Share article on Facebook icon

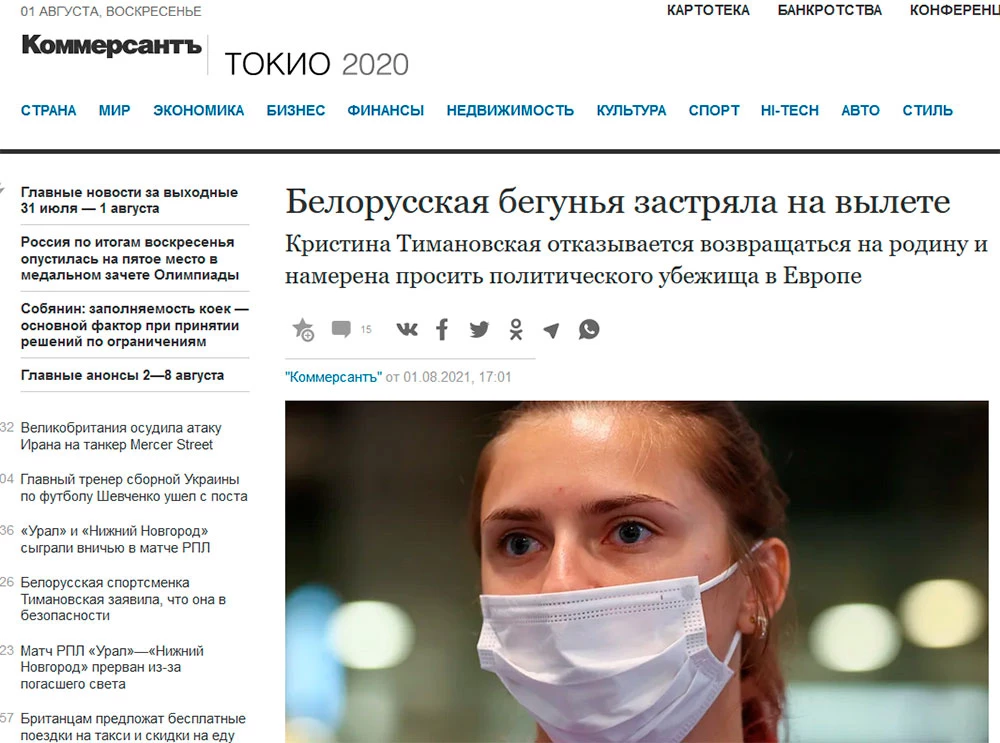click(x=442, y=329)
